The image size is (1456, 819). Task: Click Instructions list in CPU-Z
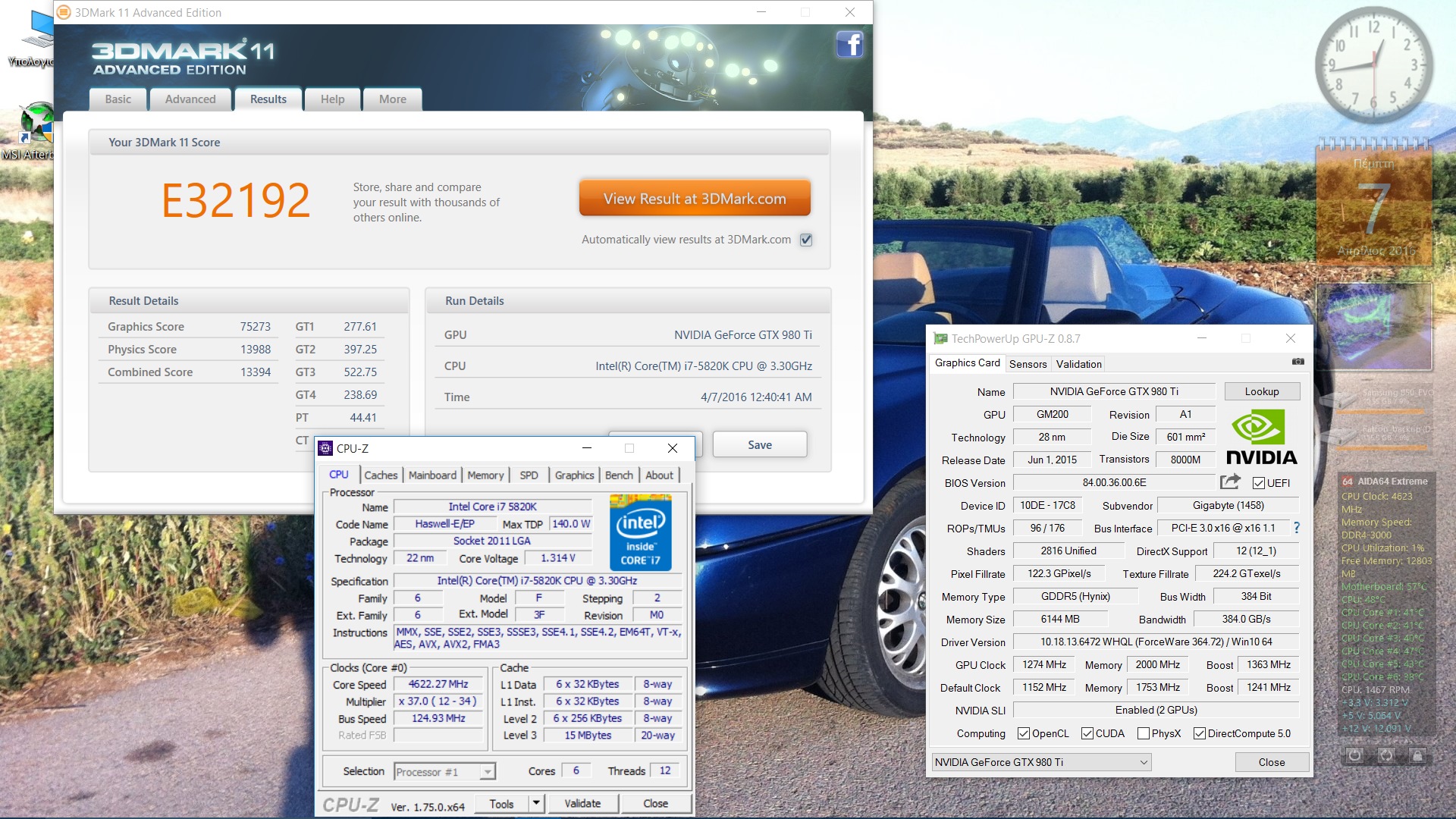pos(538,638)
